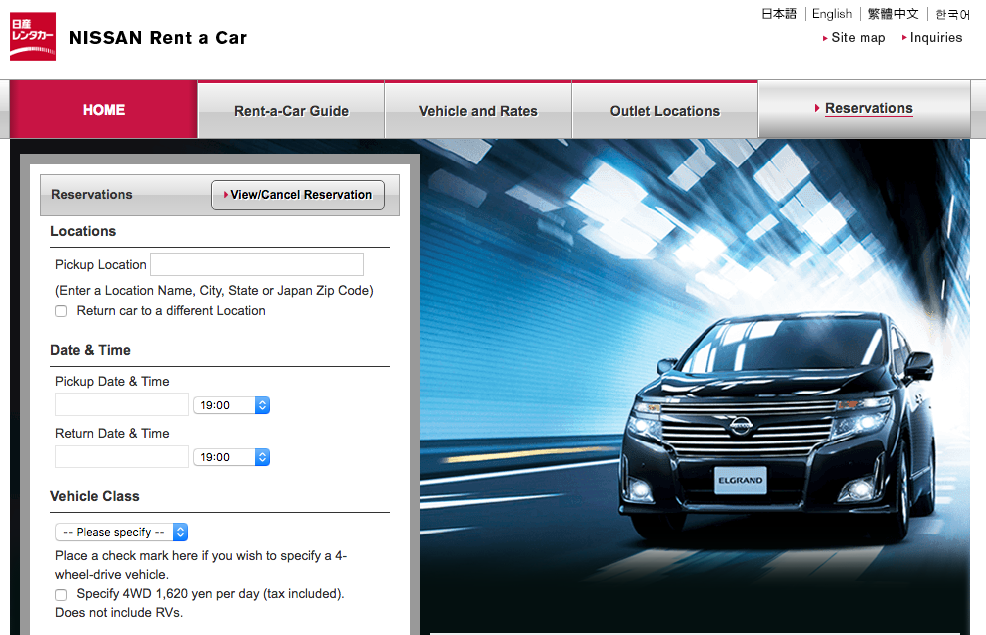This screenshot has width=986, height=635.
Task: Click the Nissan Rent a Car logo
Action: coord(33,37)
